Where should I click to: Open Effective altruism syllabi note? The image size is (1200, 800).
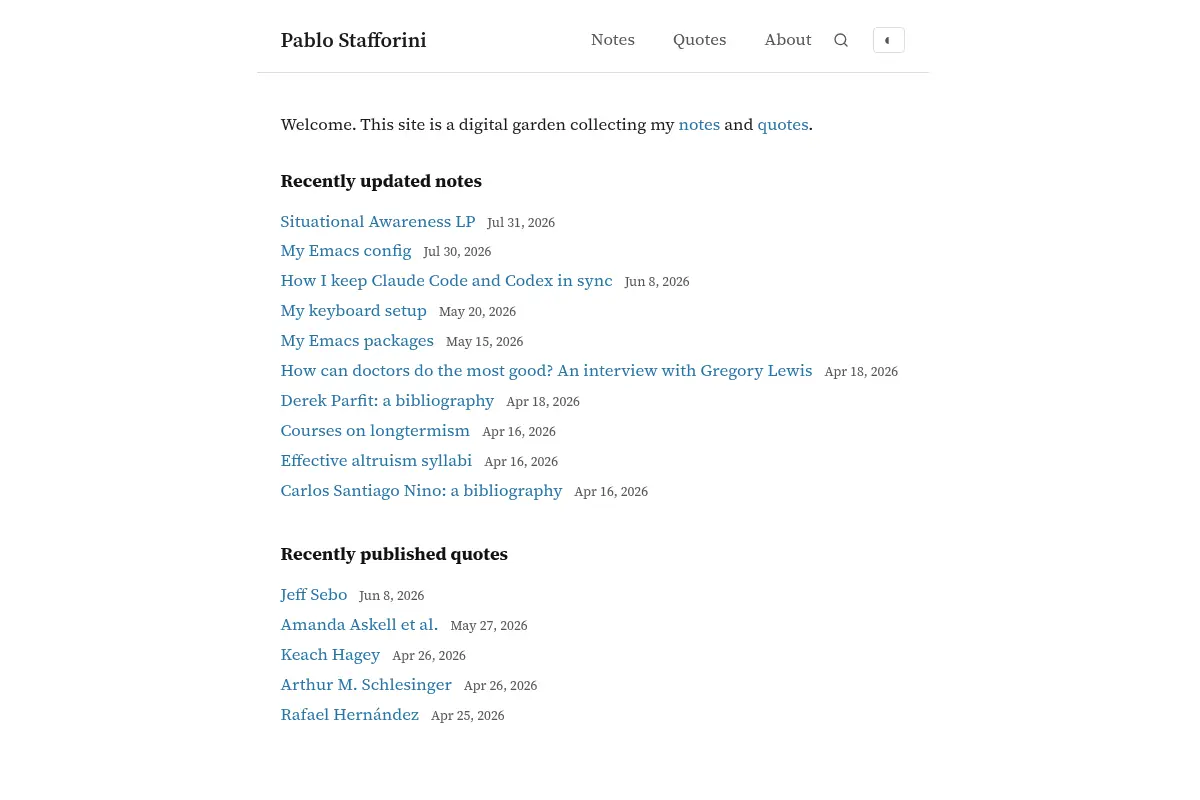[x=376, y=461]
